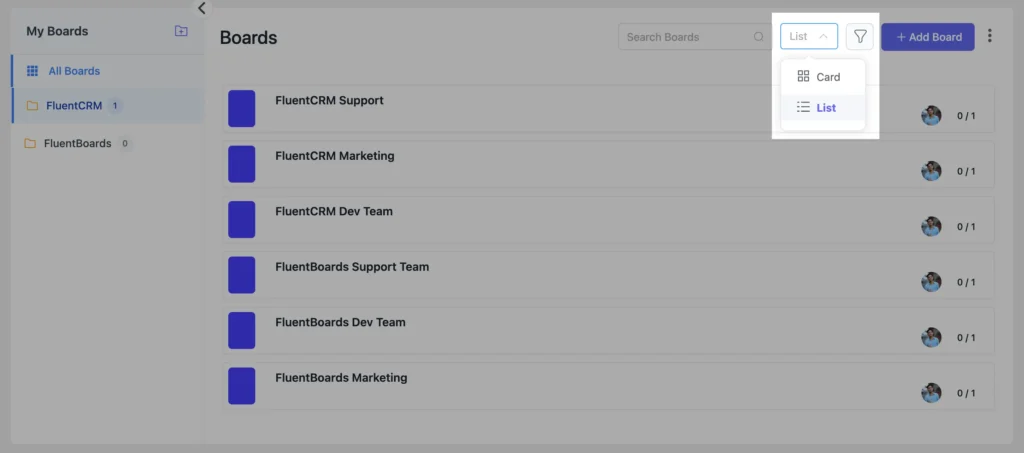The image size is (1024, 453).
Task: Open the FluentCRM Support board
Action: pyautogui.click(x=608, y=109)
